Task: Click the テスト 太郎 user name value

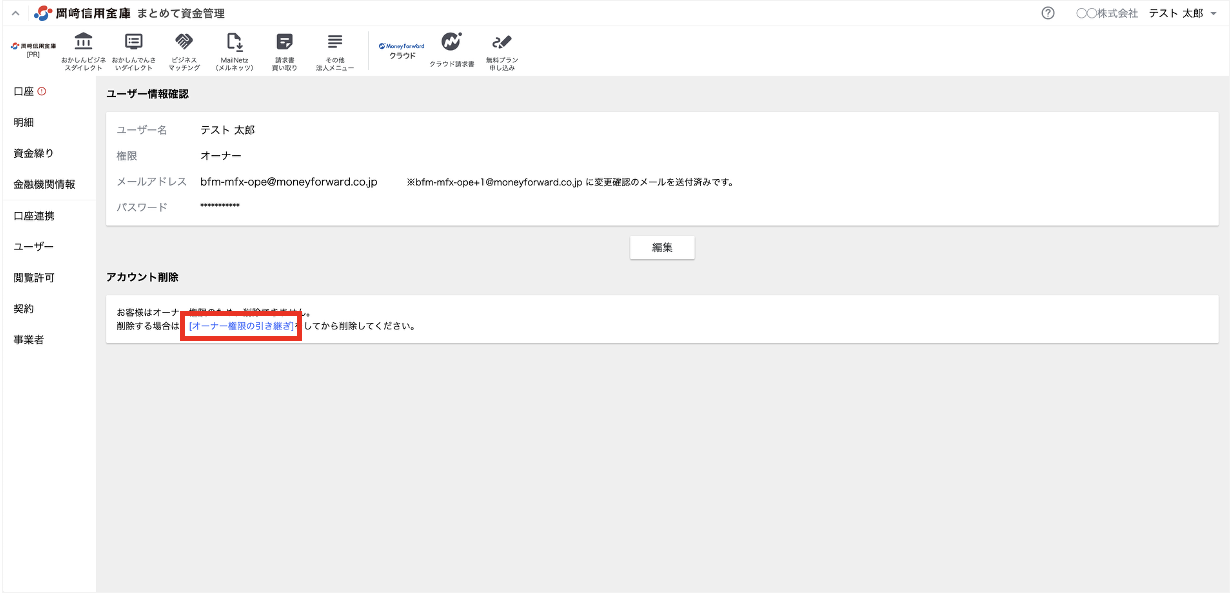Action: pyautogui.click(x=227, y=130)
